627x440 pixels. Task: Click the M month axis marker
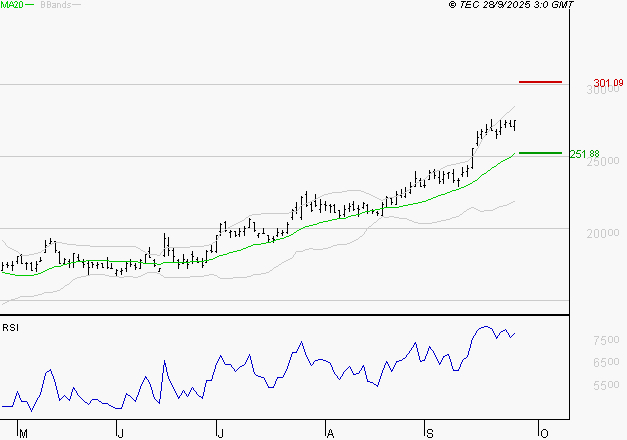tap(24, 434)
